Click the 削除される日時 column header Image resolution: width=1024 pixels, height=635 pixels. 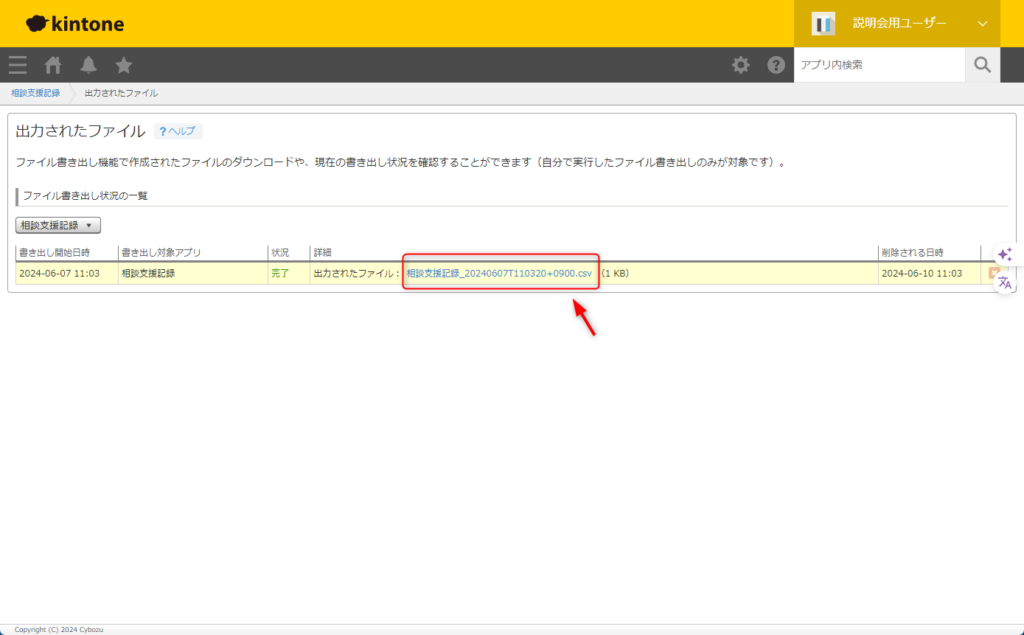[911, 252]
